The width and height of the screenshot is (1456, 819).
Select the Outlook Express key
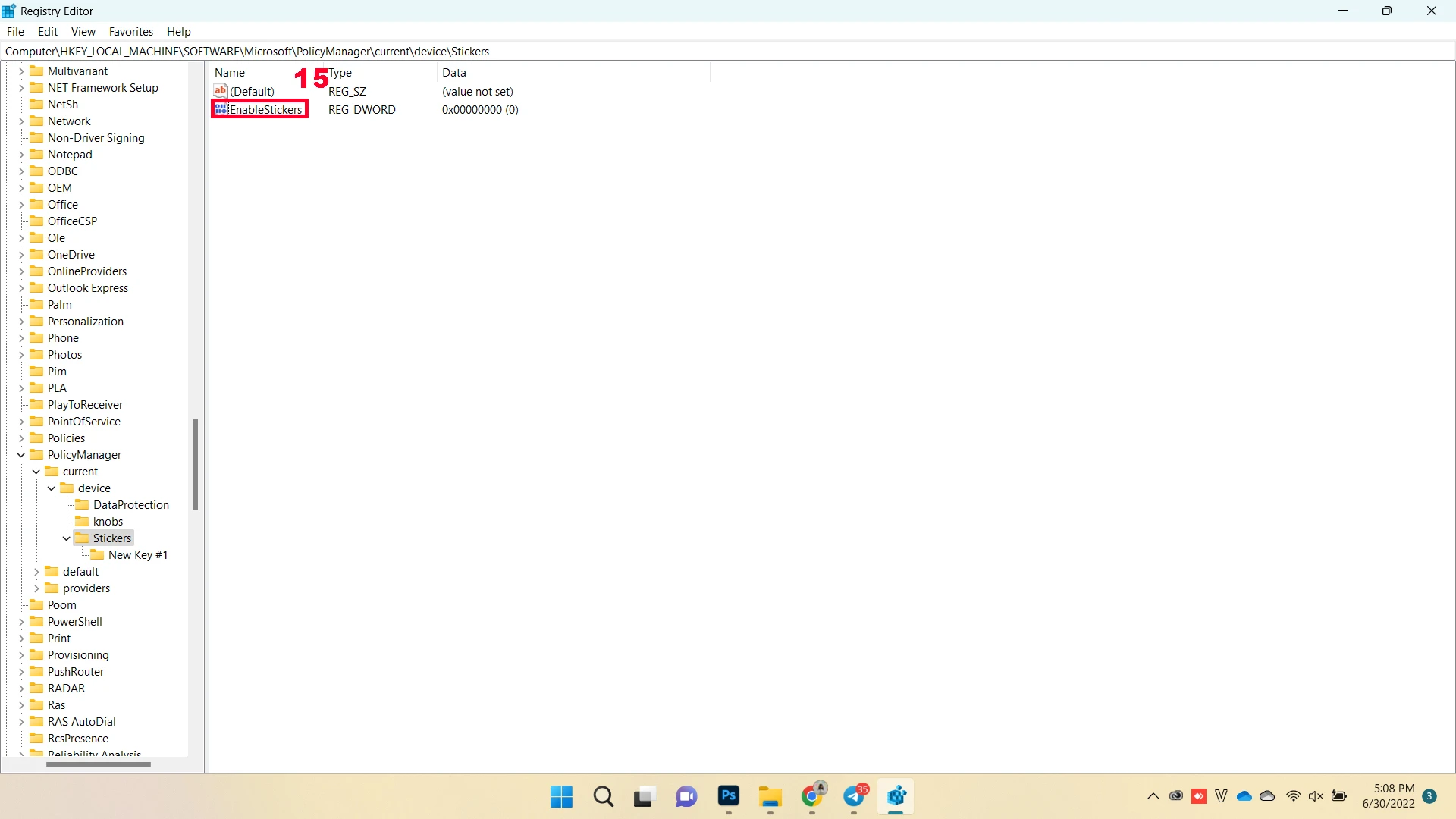click(88, 288)
